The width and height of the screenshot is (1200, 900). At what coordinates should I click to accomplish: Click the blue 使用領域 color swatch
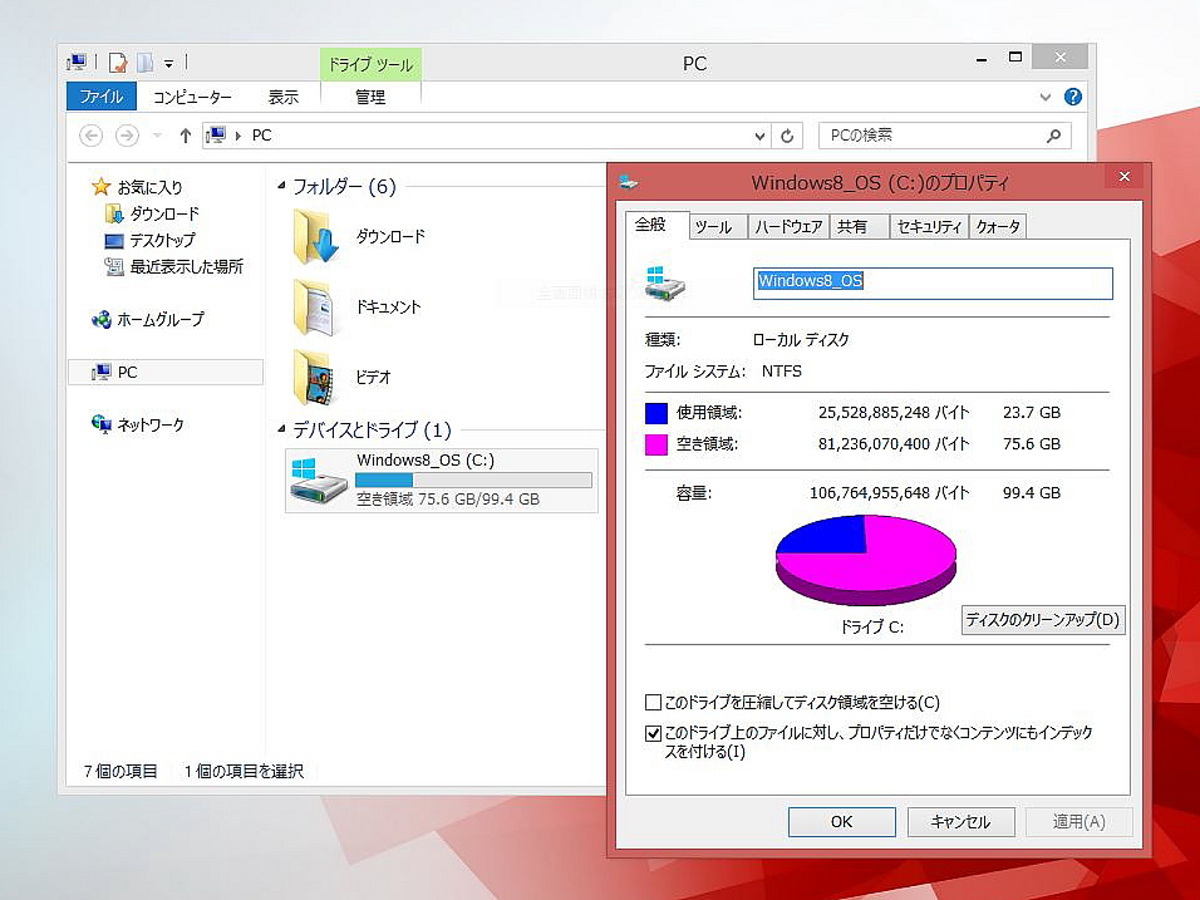click(656, 413)
